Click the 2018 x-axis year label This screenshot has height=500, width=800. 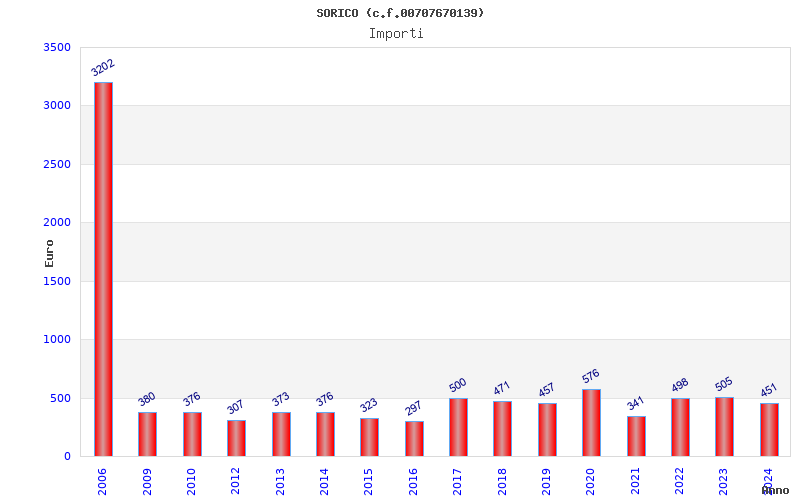coord(502,482)
